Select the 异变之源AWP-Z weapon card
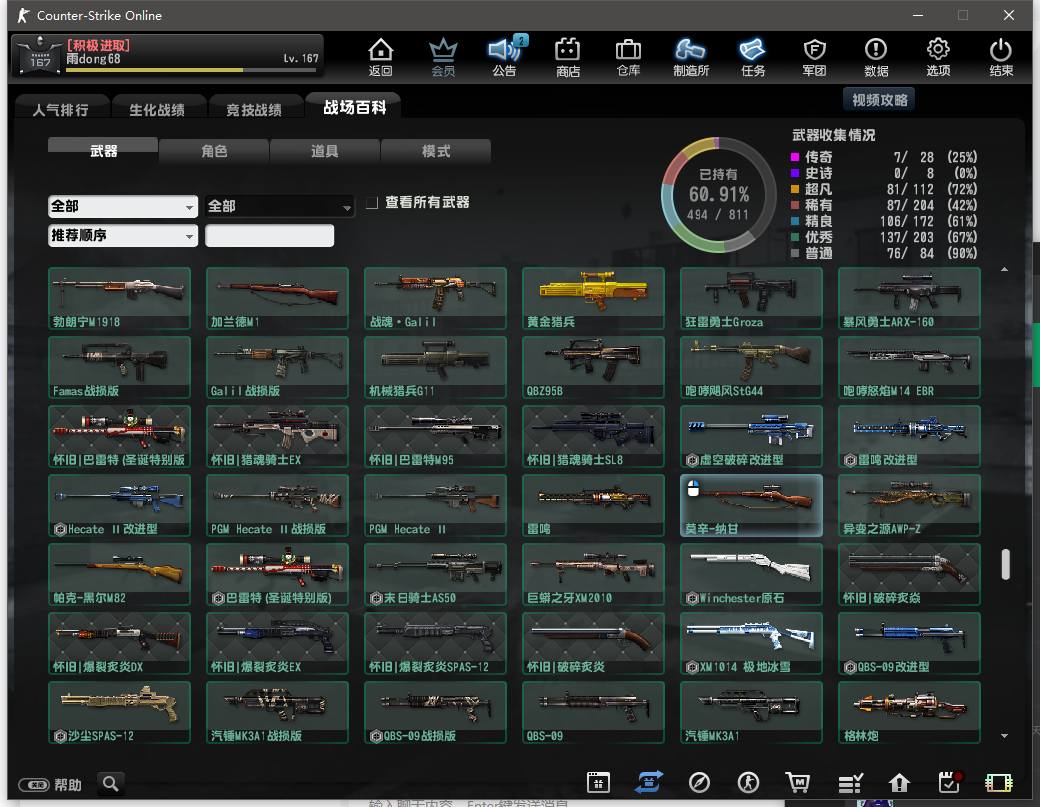The image size is (1040, 807). click(x=909, y=505)
